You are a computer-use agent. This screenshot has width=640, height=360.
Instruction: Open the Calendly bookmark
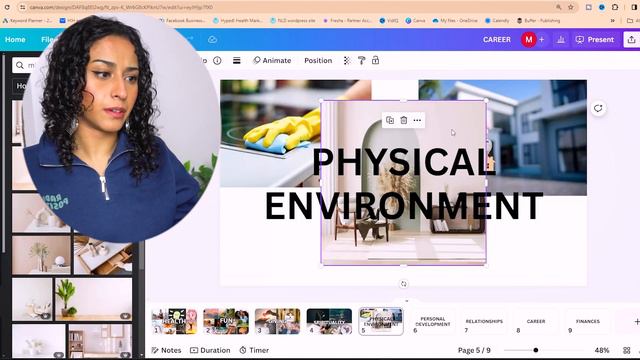pyautogui.click(x=497, y=20)
